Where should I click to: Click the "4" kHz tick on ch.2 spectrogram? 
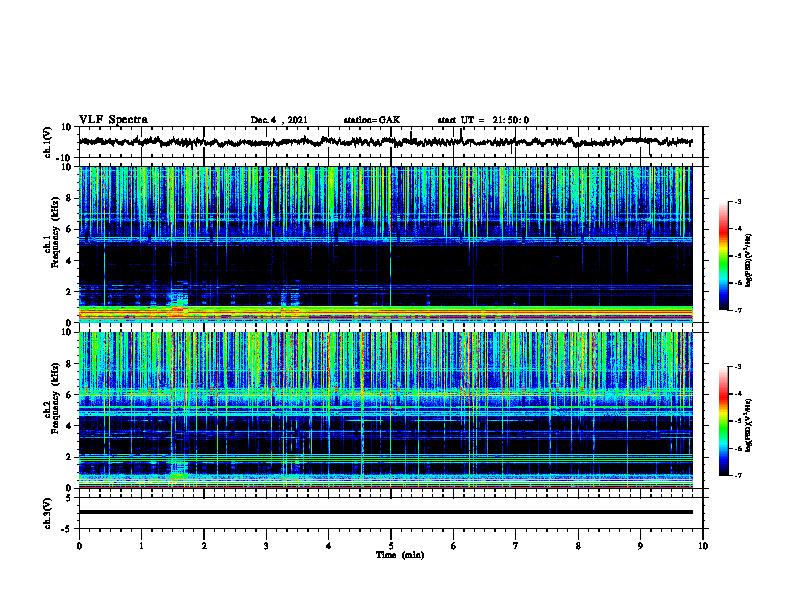[70, 426]
